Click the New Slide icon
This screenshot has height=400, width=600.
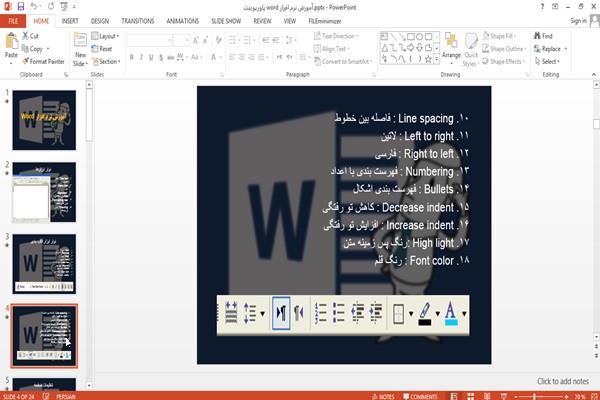(80, 41)
